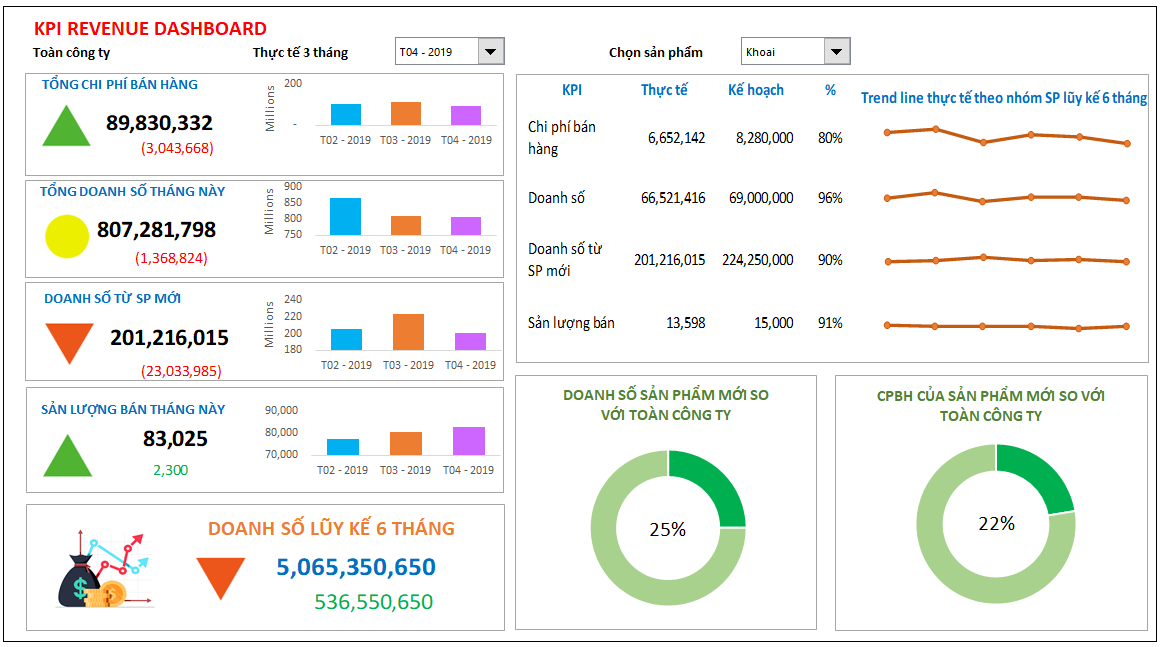Open the T04 - 2019 month dropdown arrow
The width and height of the screenshot is (1161, 647).
491,52
